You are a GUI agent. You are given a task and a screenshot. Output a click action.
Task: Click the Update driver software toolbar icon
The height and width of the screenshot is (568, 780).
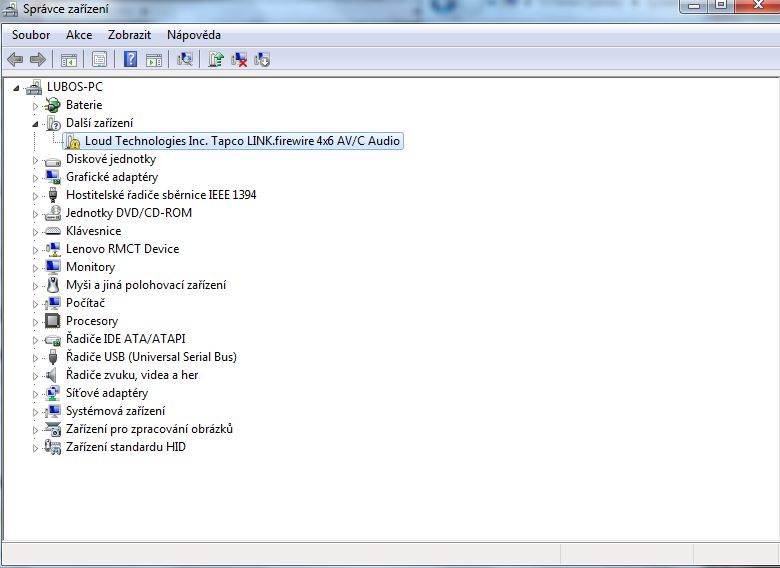pos(216,59)
